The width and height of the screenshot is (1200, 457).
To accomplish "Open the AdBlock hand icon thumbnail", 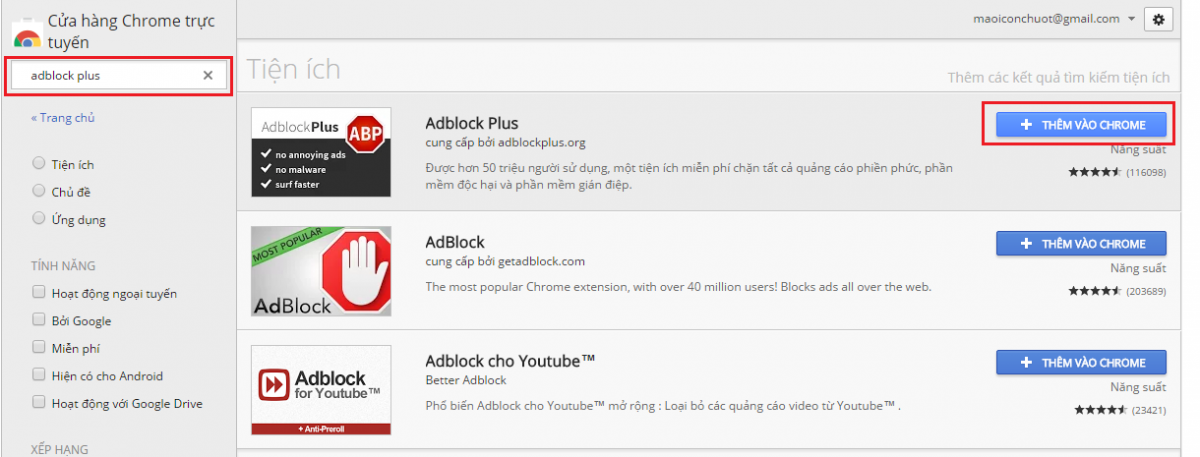I will point(320,272).
